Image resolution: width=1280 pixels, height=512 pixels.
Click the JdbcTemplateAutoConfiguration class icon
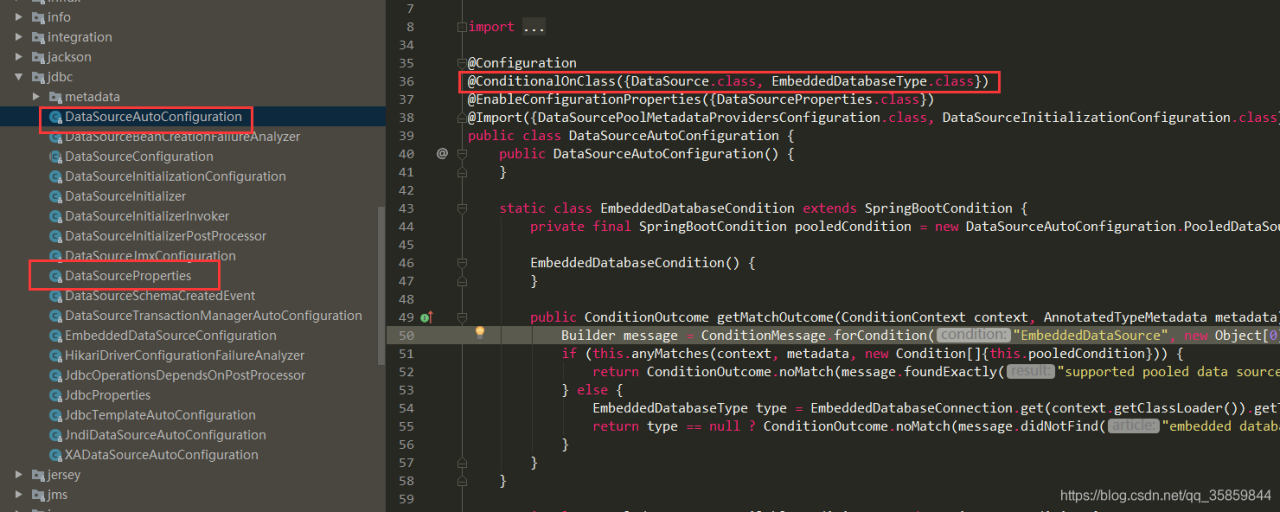point(56,415)
